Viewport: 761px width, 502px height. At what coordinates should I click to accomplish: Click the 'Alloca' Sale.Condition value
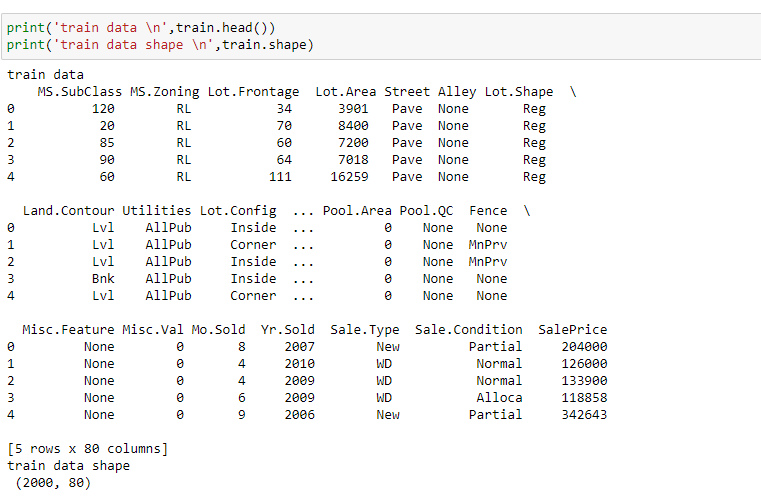pos(499,398)
